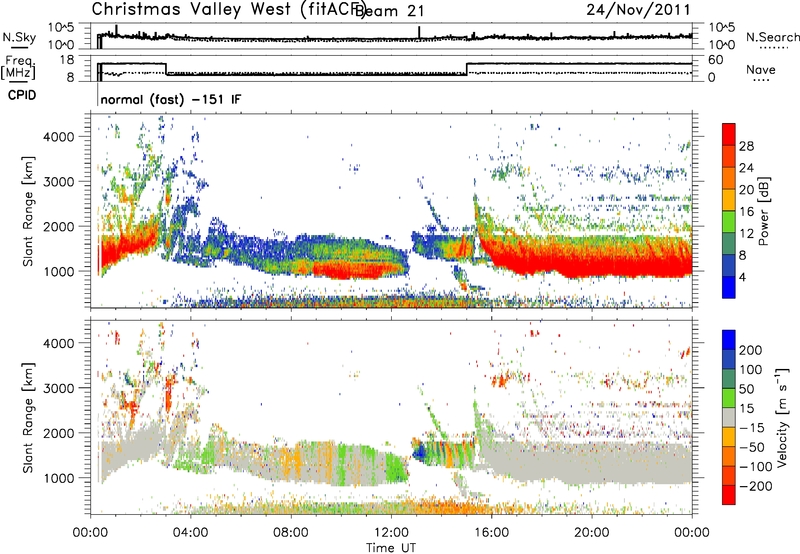800x554 pixels.
Task: Click the '100' label on the velocity color bar
Action: (751, 370)
